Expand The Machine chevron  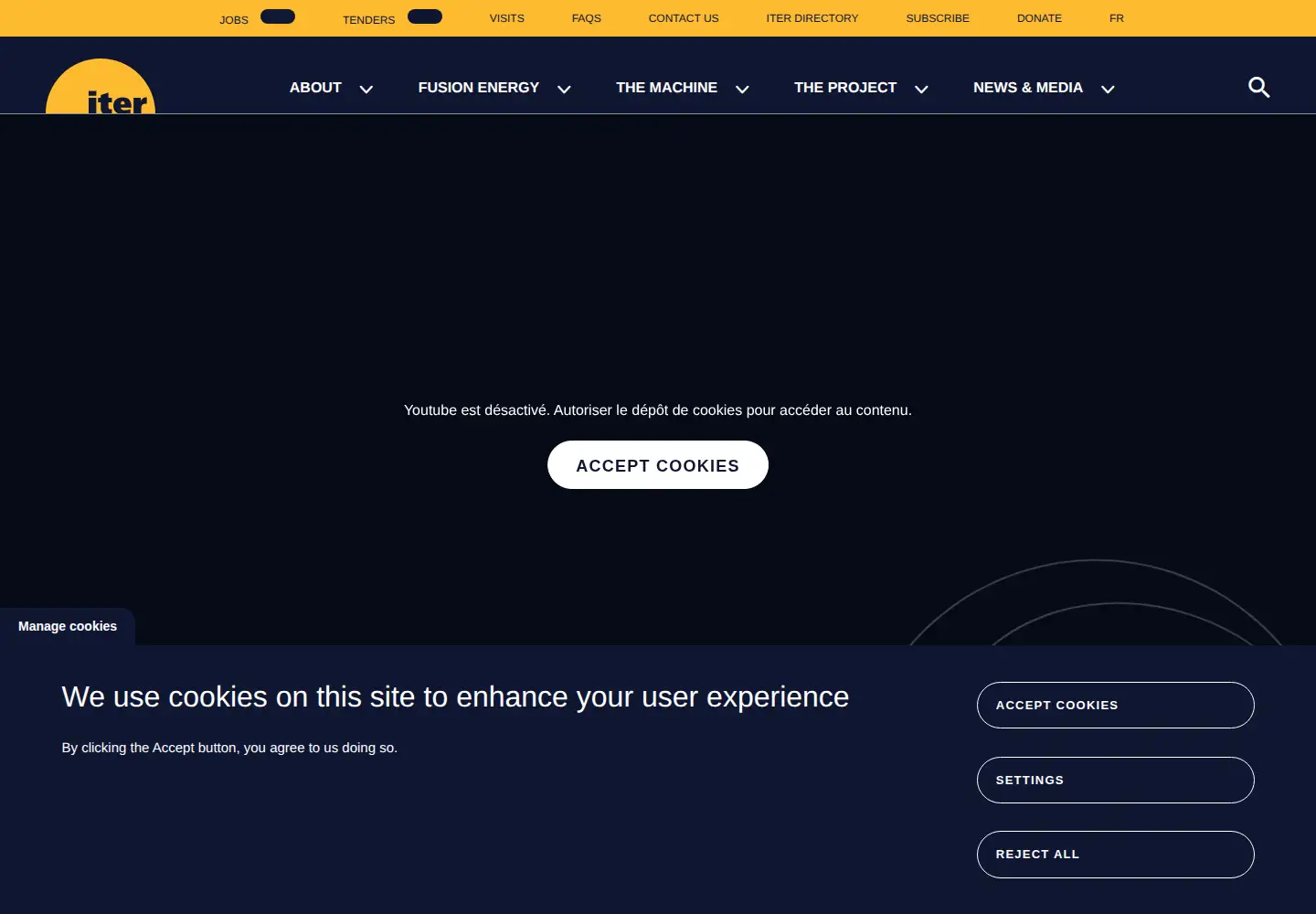(742, 89)
